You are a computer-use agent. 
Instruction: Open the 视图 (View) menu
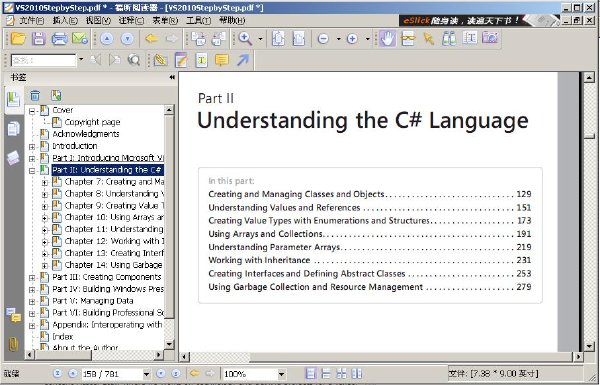pyautogui.click(x=98, y=20)
